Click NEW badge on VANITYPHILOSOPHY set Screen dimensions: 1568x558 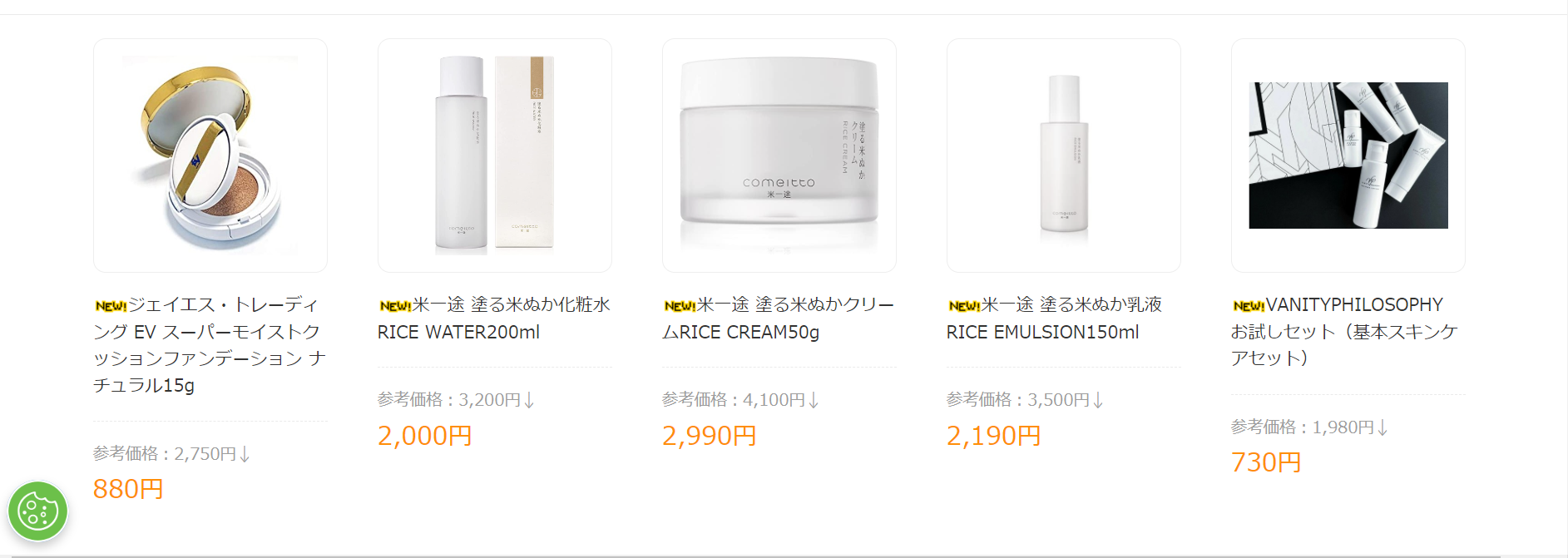click(x=1249, y=306)
